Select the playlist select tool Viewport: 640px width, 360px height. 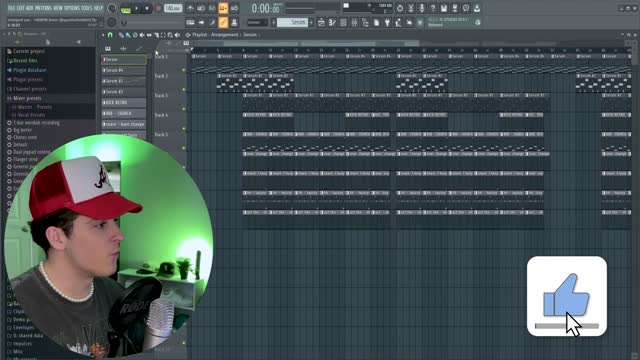coord(163,35)
